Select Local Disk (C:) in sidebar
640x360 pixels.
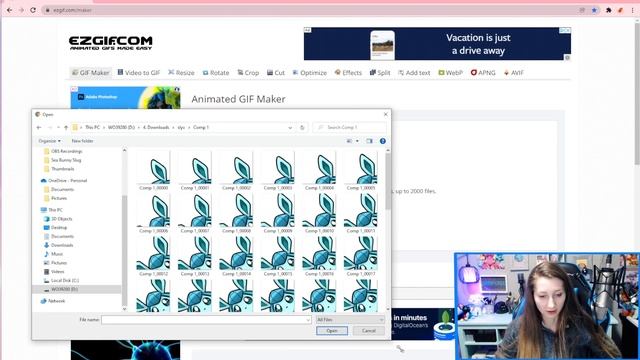[x=65, y=280]
